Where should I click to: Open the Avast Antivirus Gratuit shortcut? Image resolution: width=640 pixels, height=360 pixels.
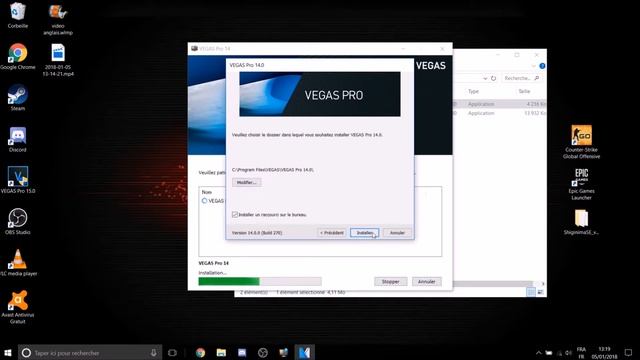pyautogui.click(x=18, y=307)
